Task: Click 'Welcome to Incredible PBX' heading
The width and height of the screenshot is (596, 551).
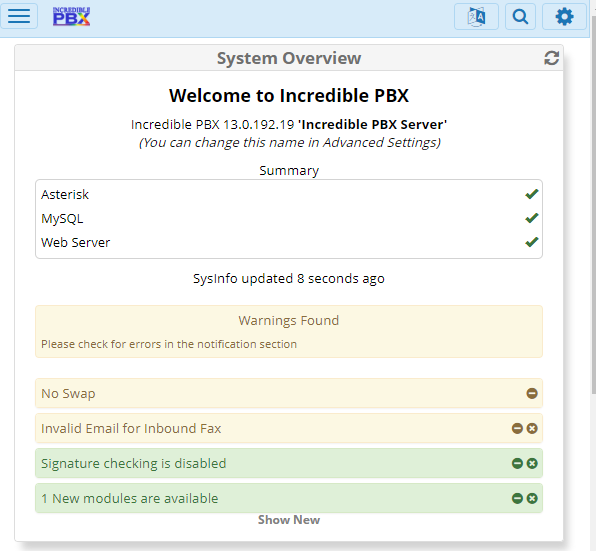Action: 289,95
